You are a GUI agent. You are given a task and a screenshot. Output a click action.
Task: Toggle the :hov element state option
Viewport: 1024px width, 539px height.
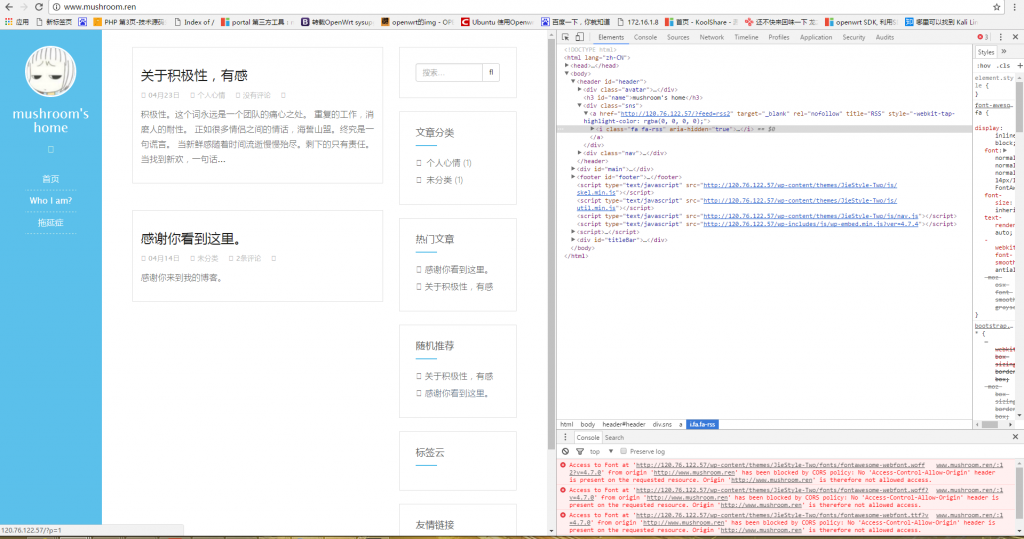point(983,65)
